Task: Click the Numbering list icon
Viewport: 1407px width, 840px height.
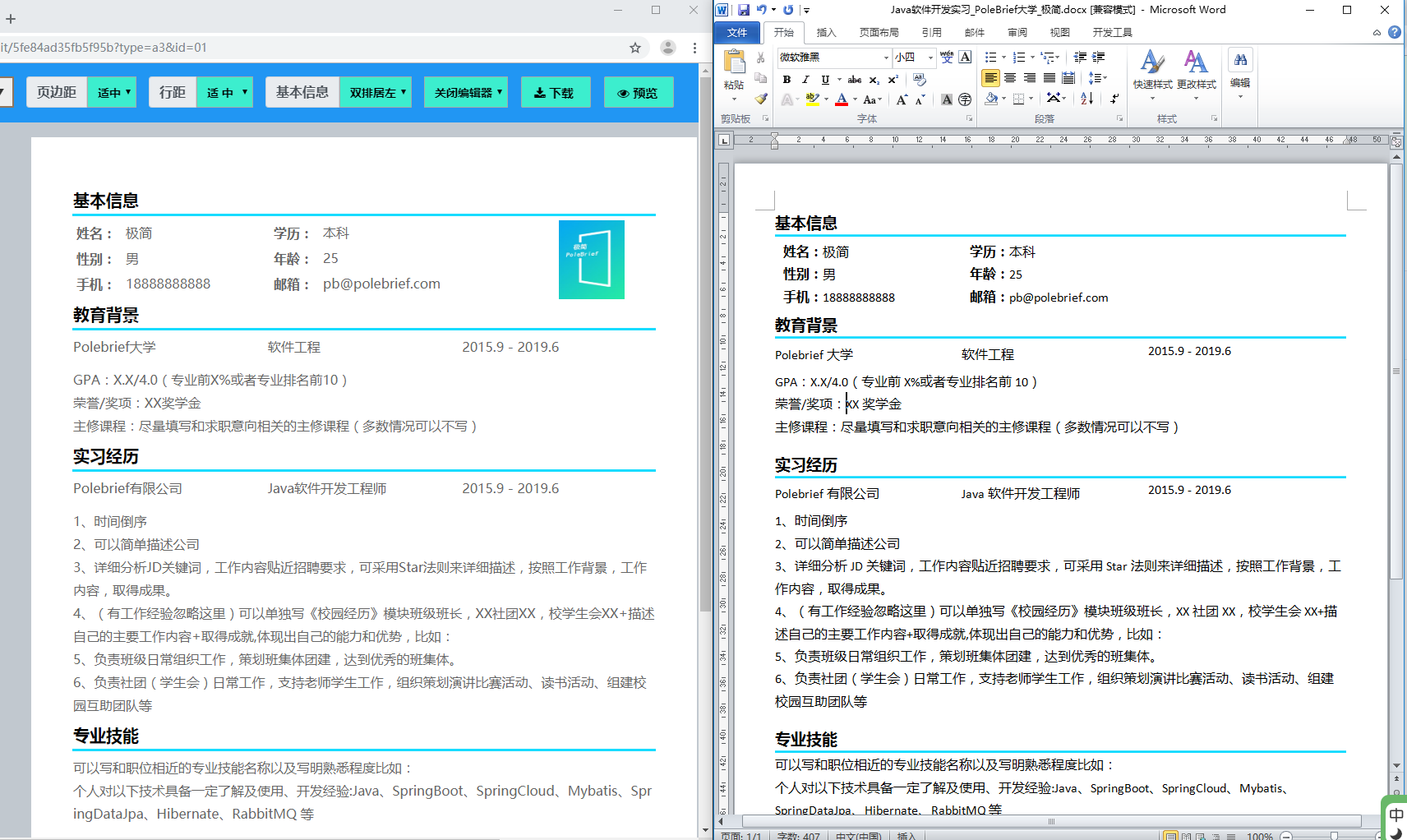Action: 1019,57
